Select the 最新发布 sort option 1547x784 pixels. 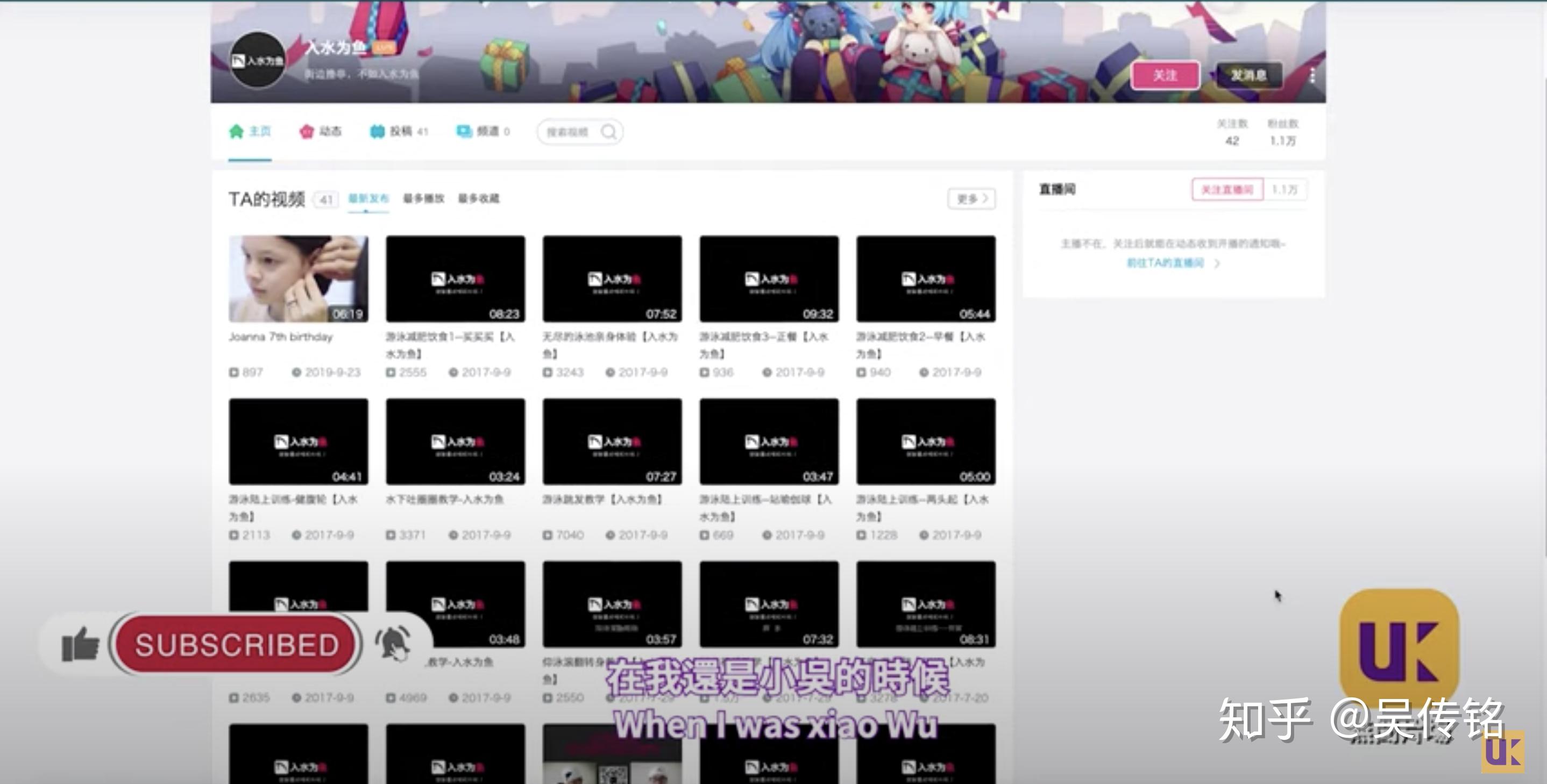(x=369, y=199)
